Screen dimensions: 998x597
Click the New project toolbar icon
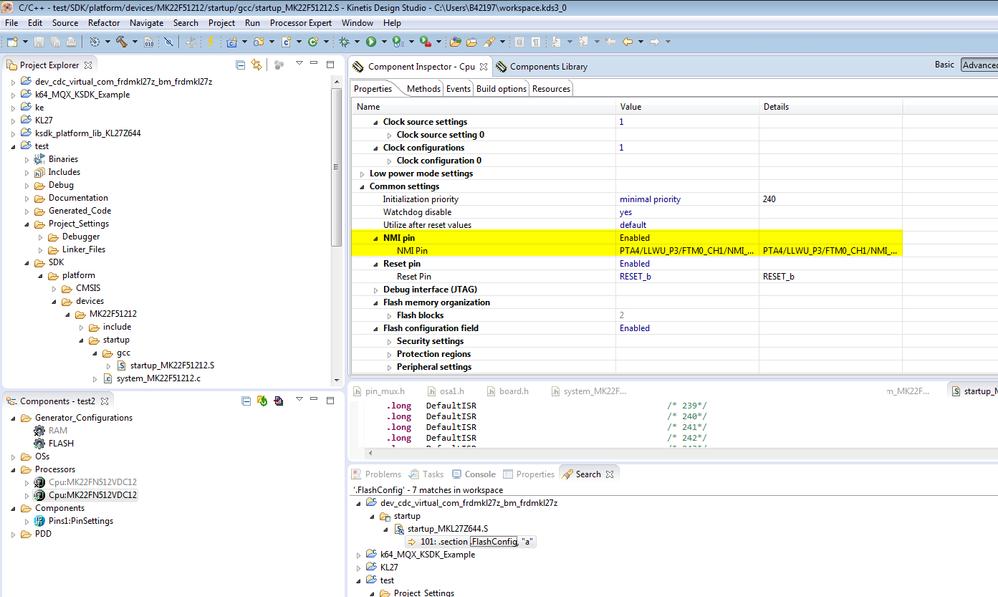coord(12,42)
